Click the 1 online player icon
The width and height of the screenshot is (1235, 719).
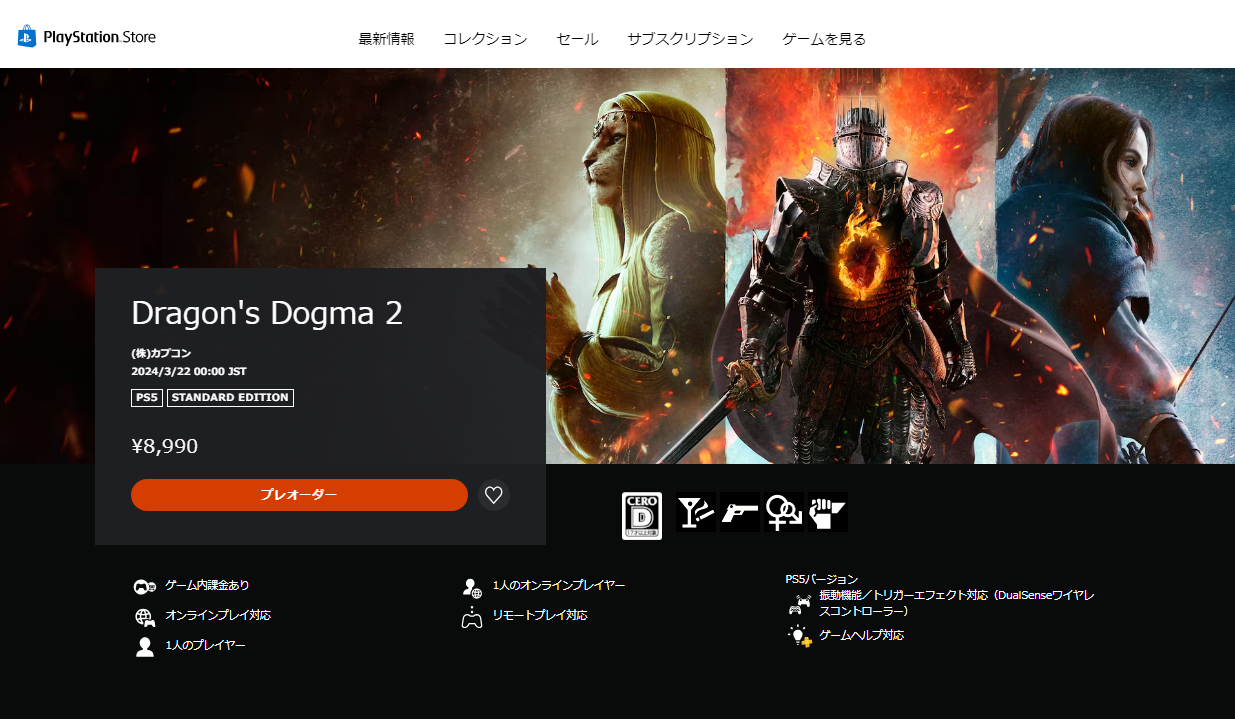(472, 587)
